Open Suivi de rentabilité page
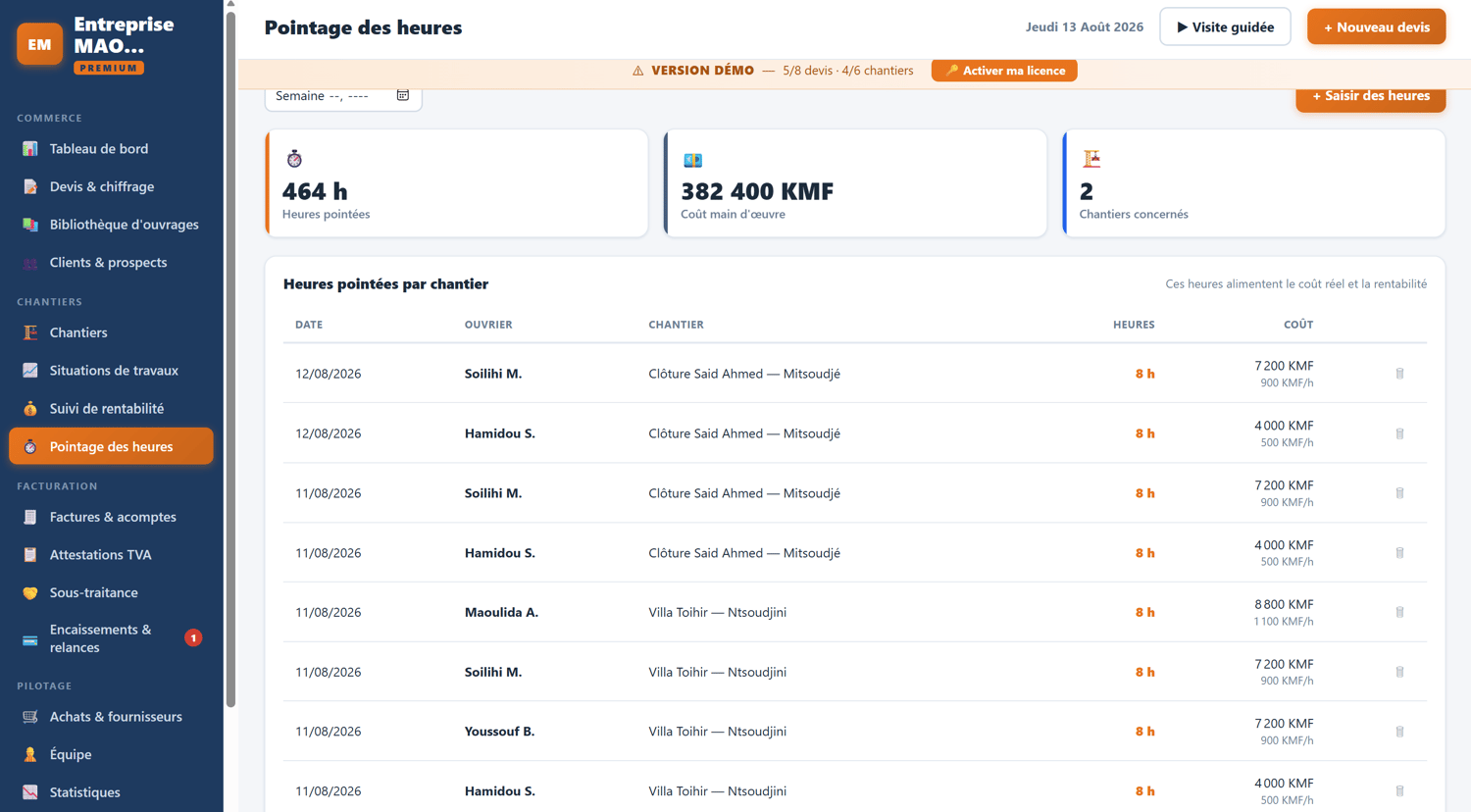 coord(111,409)
